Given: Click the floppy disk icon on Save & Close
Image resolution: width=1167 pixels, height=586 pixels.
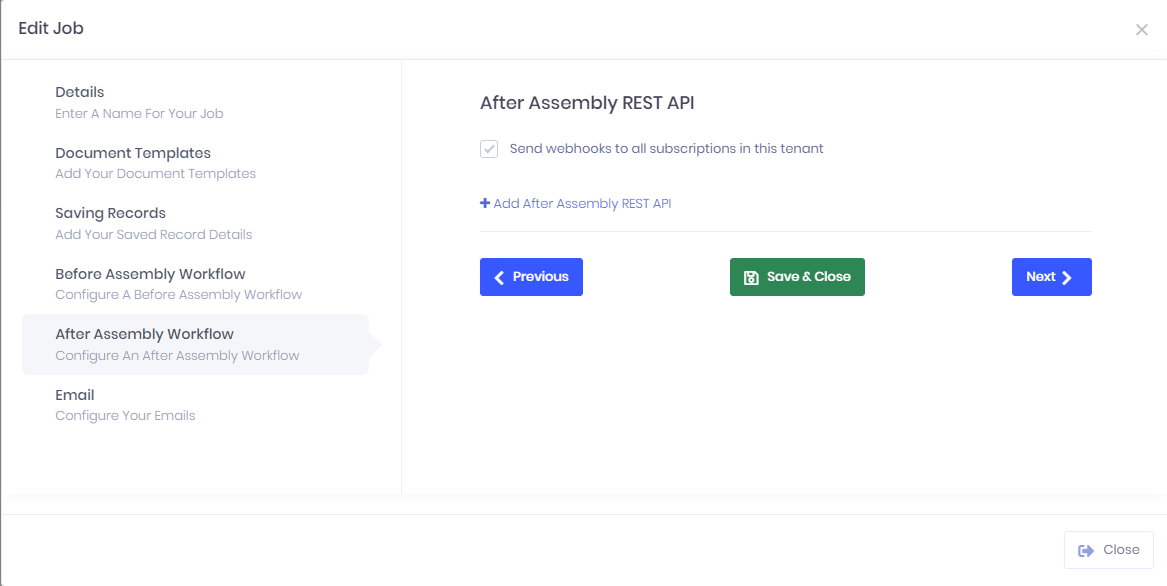Looking at the screenshot, I should click(x=752, y=277).
